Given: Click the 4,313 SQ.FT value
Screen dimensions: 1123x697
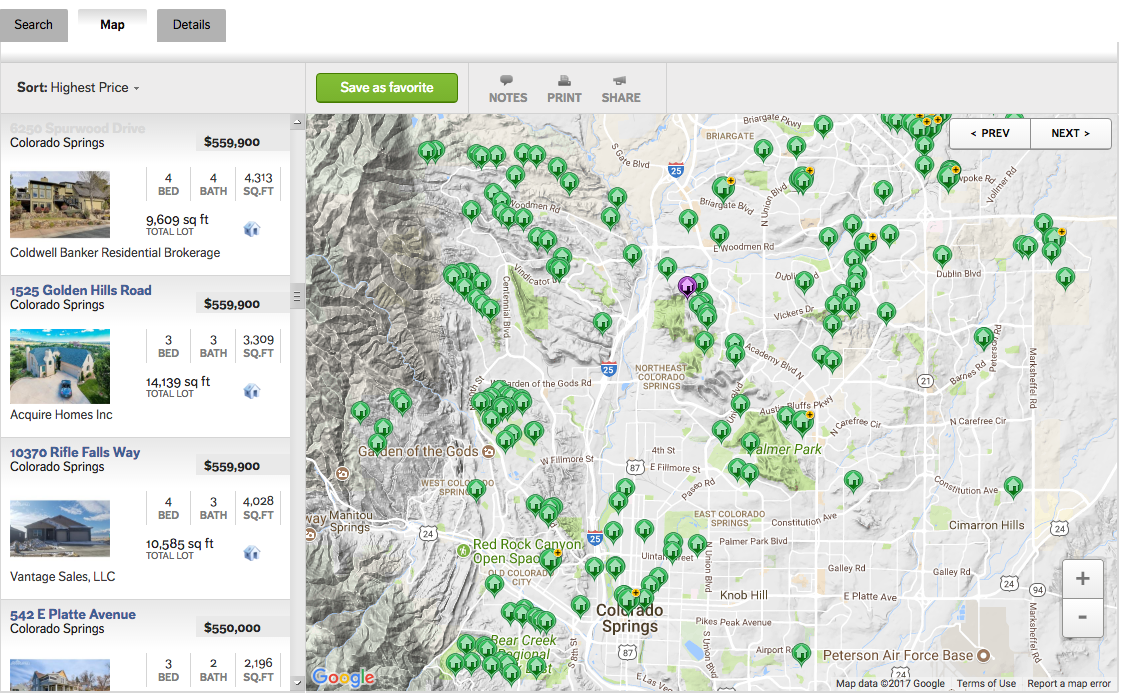Looking at the screenshot, I should (x=259, y=178).
